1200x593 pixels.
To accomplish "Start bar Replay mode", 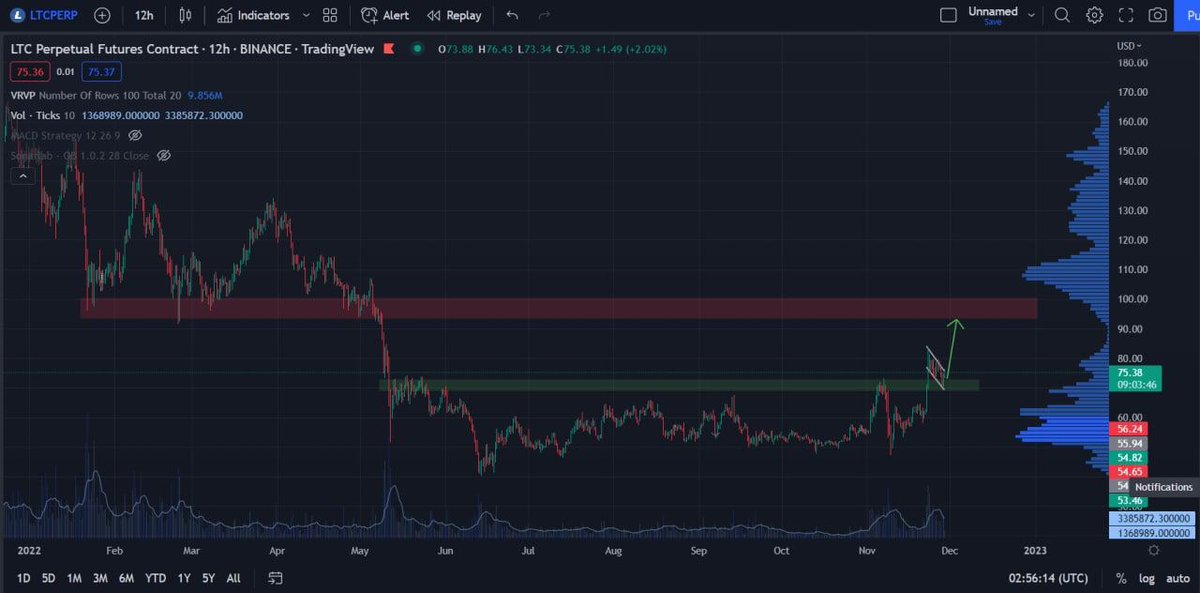I will click(454, 15).
